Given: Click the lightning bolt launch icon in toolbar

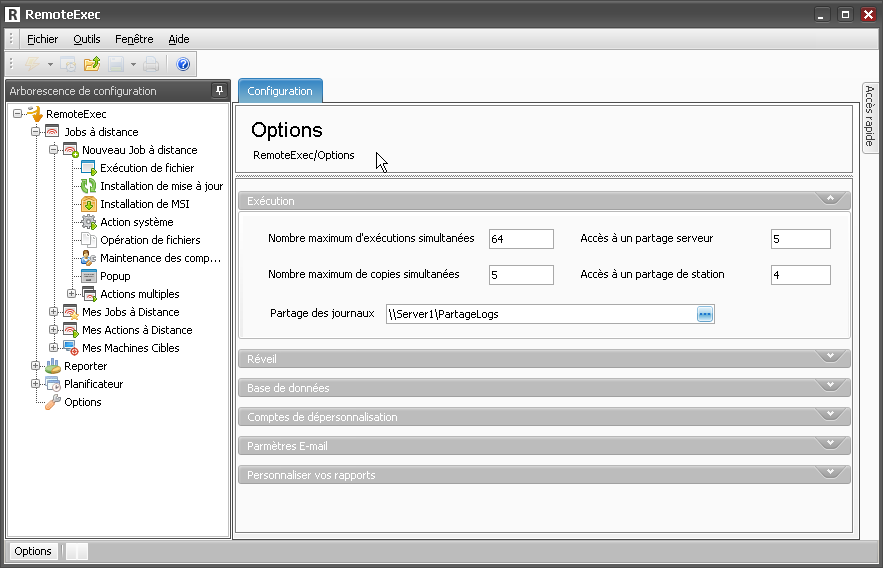Looking at the screenshot, I should 33,64.
